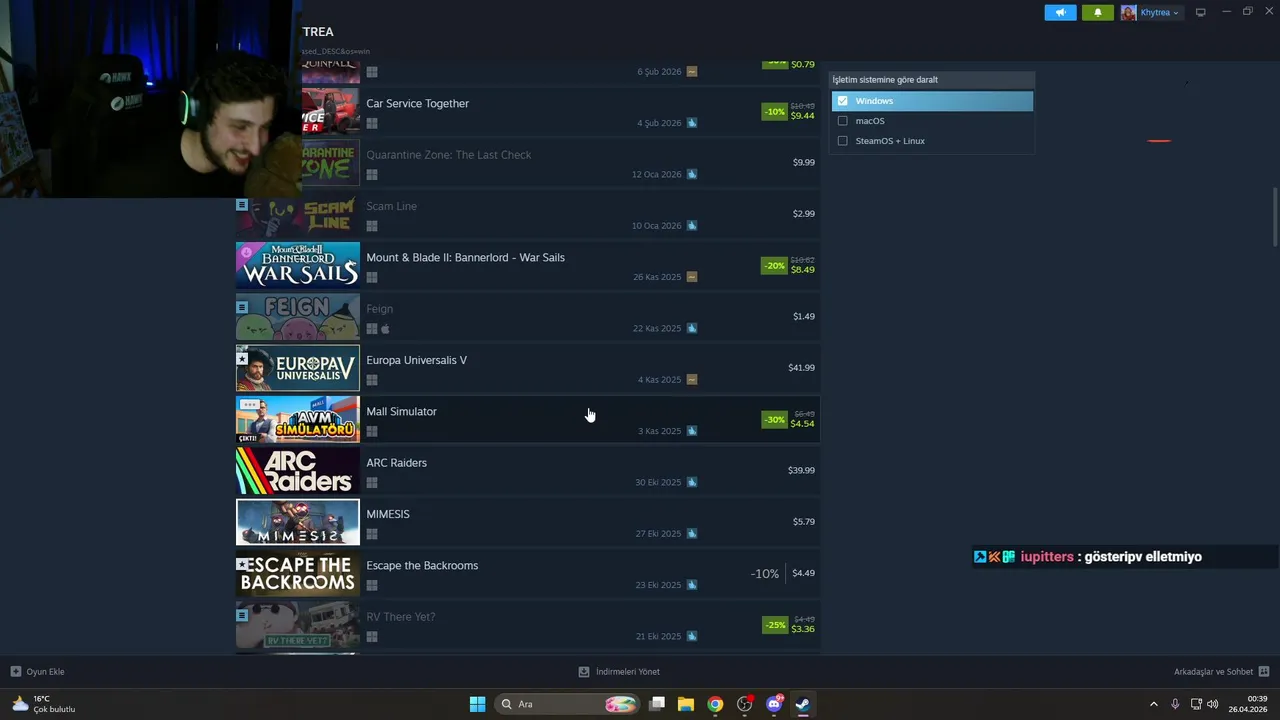The height and width of the screenshot is (720, 1280).
Task: Open Discord from the taskbar
Action: pyautogui.click(x=774, y=704)
